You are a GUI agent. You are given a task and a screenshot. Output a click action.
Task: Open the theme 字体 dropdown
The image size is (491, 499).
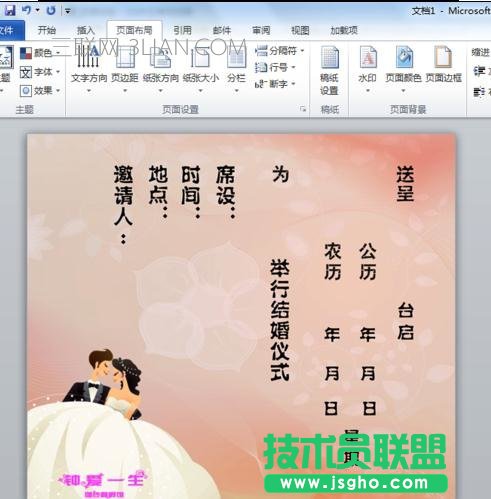click(40, 72)
